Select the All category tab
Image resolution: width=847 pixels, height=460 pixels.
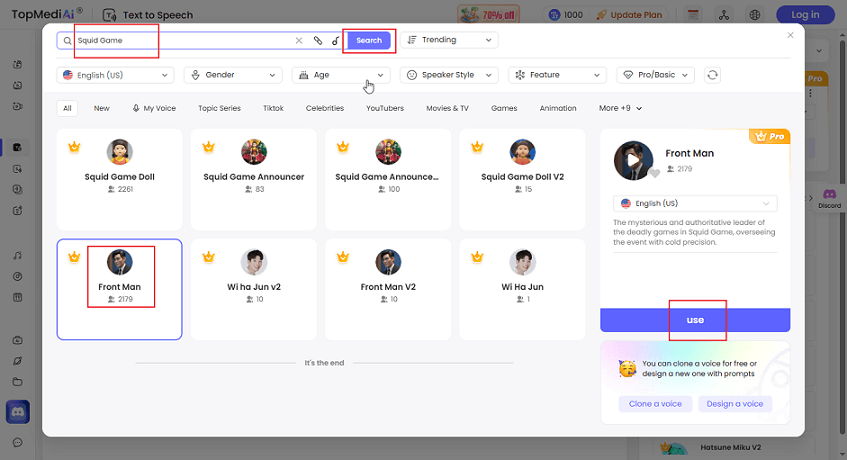[67, 108]
